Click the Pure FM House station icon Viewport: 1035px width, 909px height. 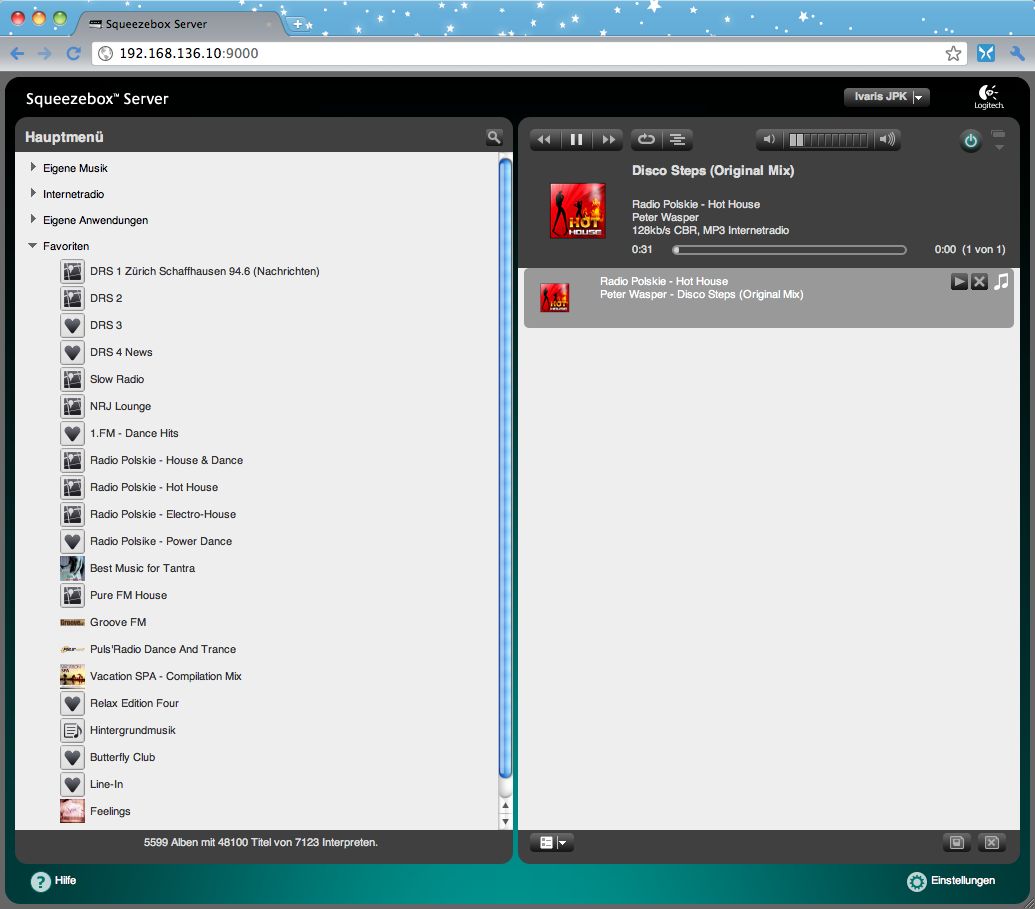point(73,595)
